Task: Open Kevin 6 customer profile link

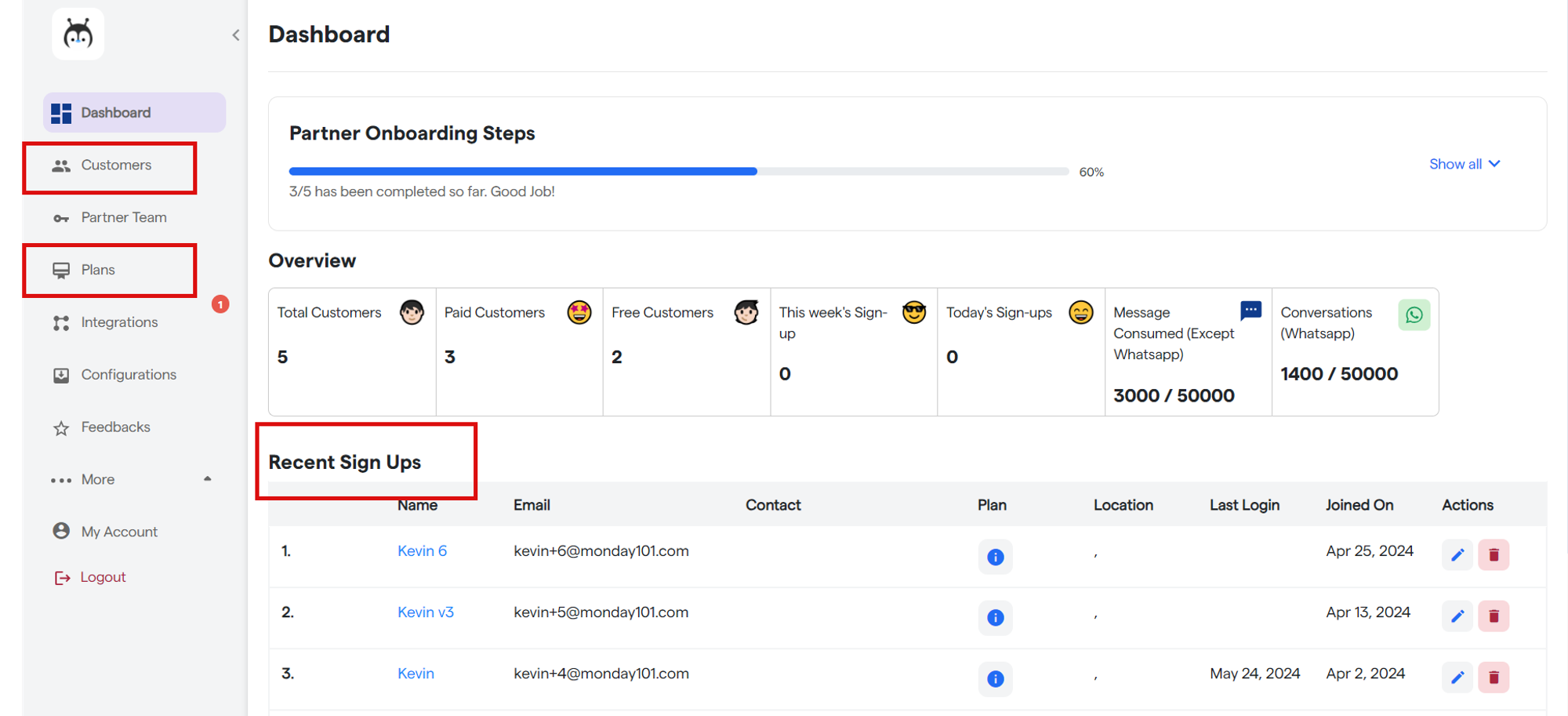Action: point(422,551)
